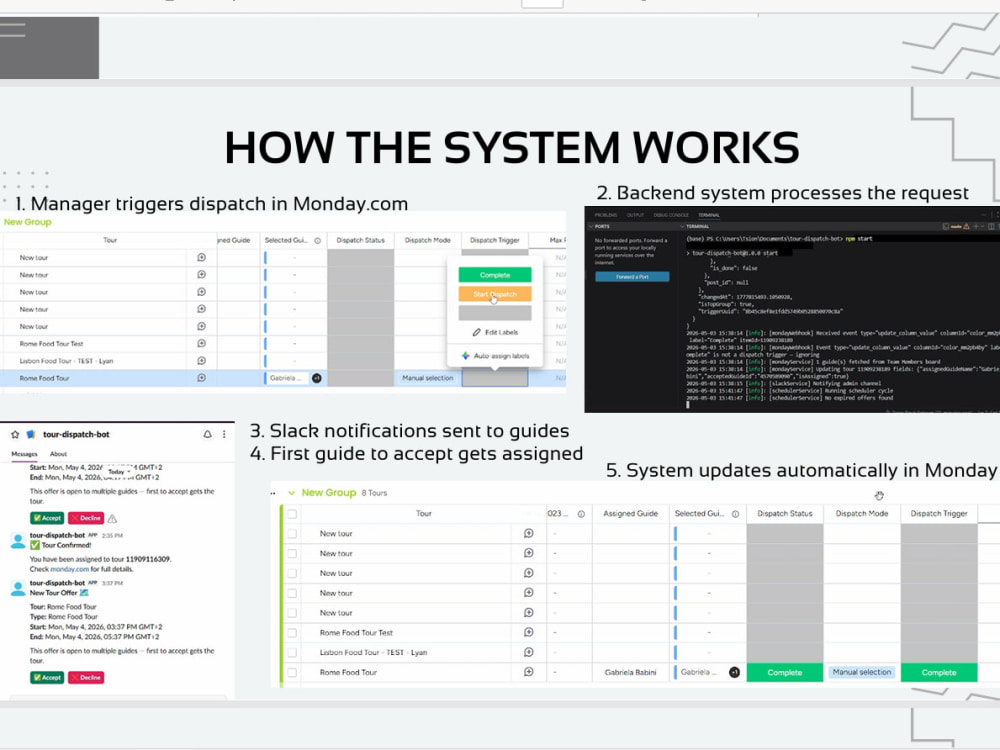Click the new terminal plus icon in VS Code
Screen dimensions: 1000x750
point(975,226)
